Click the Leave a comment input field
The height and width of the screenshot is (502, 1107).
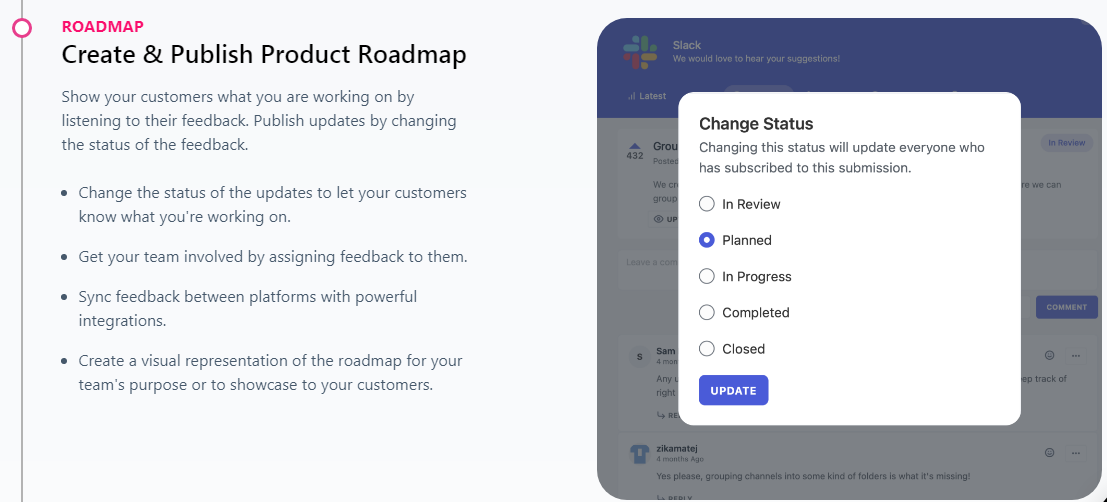[647, 265]
